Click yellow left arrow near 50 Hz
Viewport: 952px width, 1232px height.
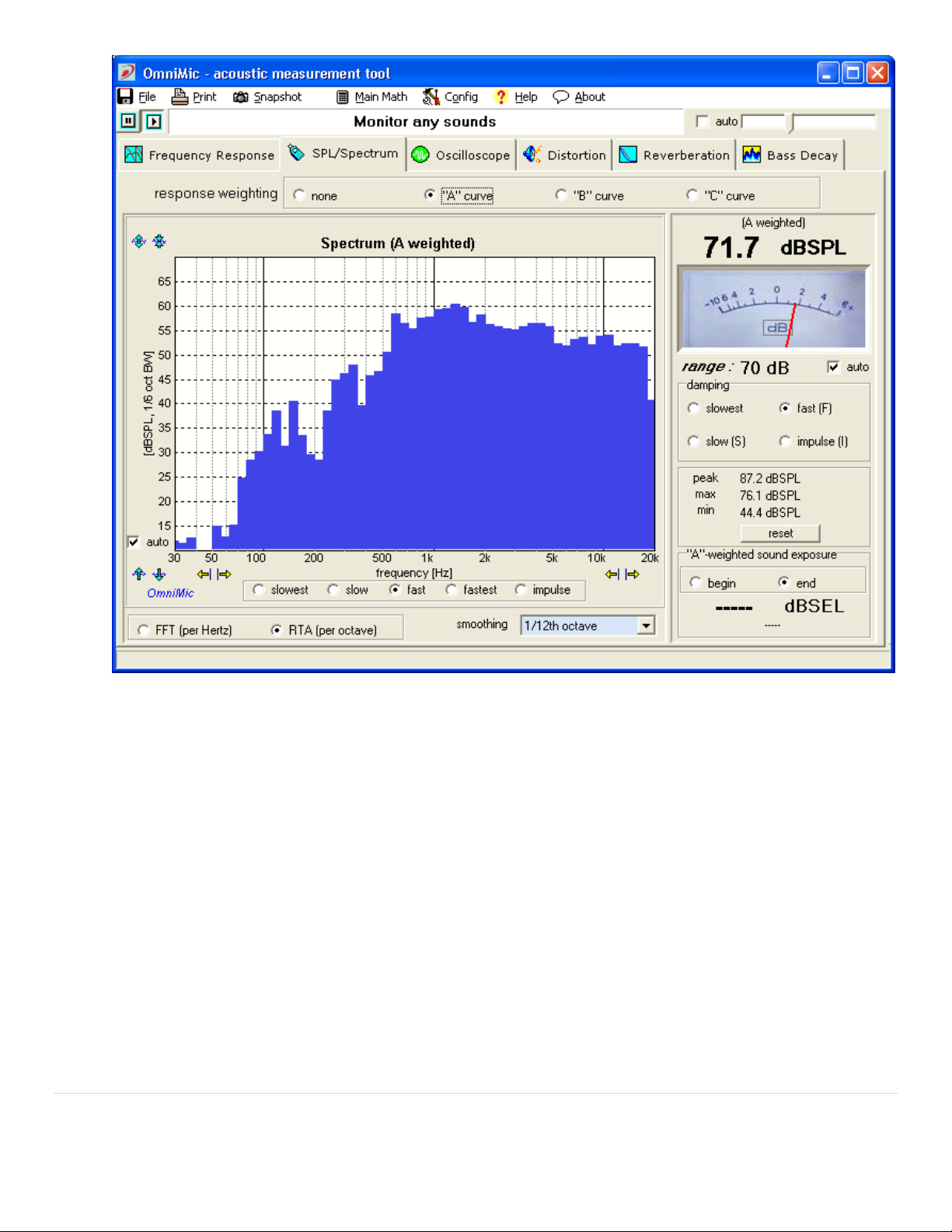pos(204,574)
